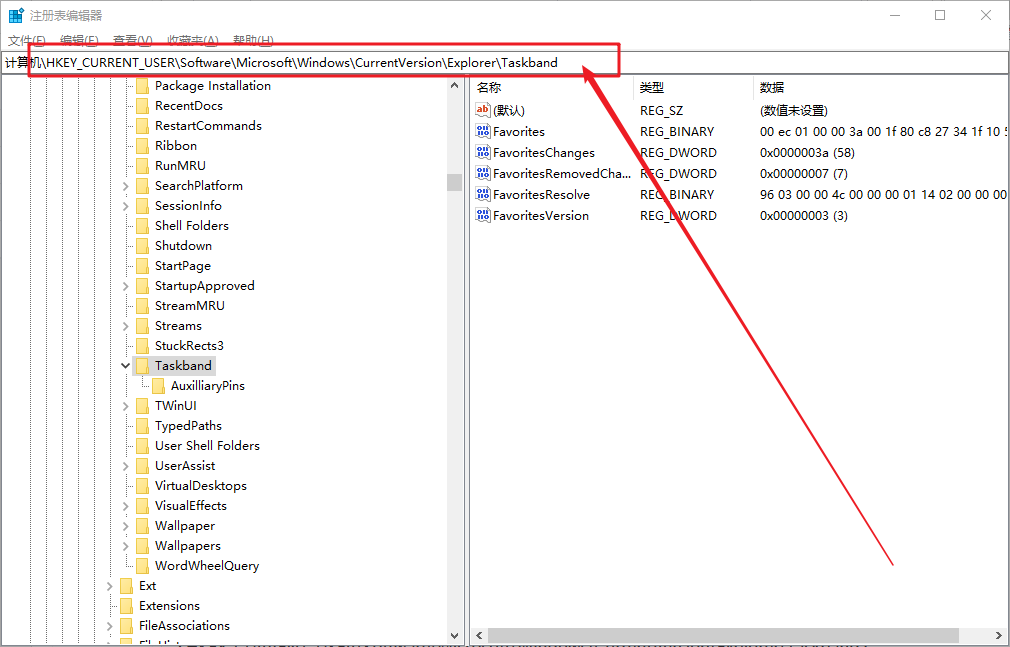The height and width of the screenshot is (647, 1010).
Task: Click the Registry Editor app icon in title bar
Action: point(16,15)
